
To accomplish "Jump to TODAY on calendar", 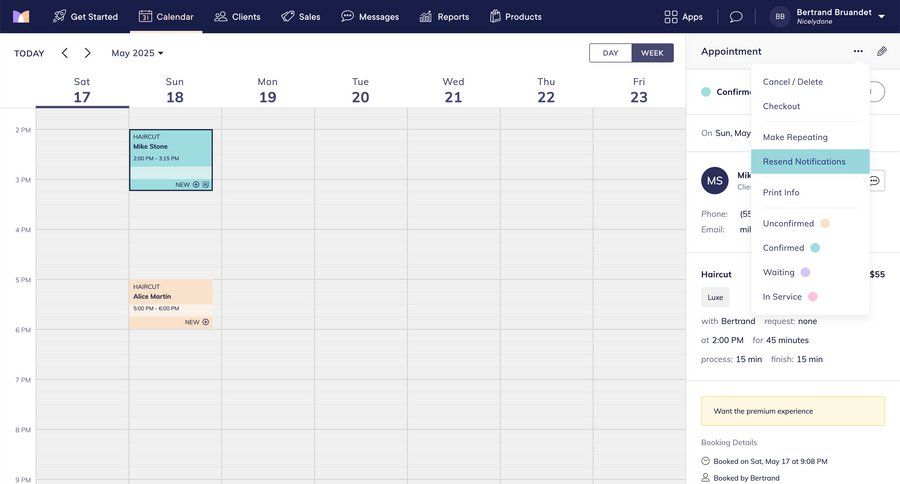I will 29,53.
